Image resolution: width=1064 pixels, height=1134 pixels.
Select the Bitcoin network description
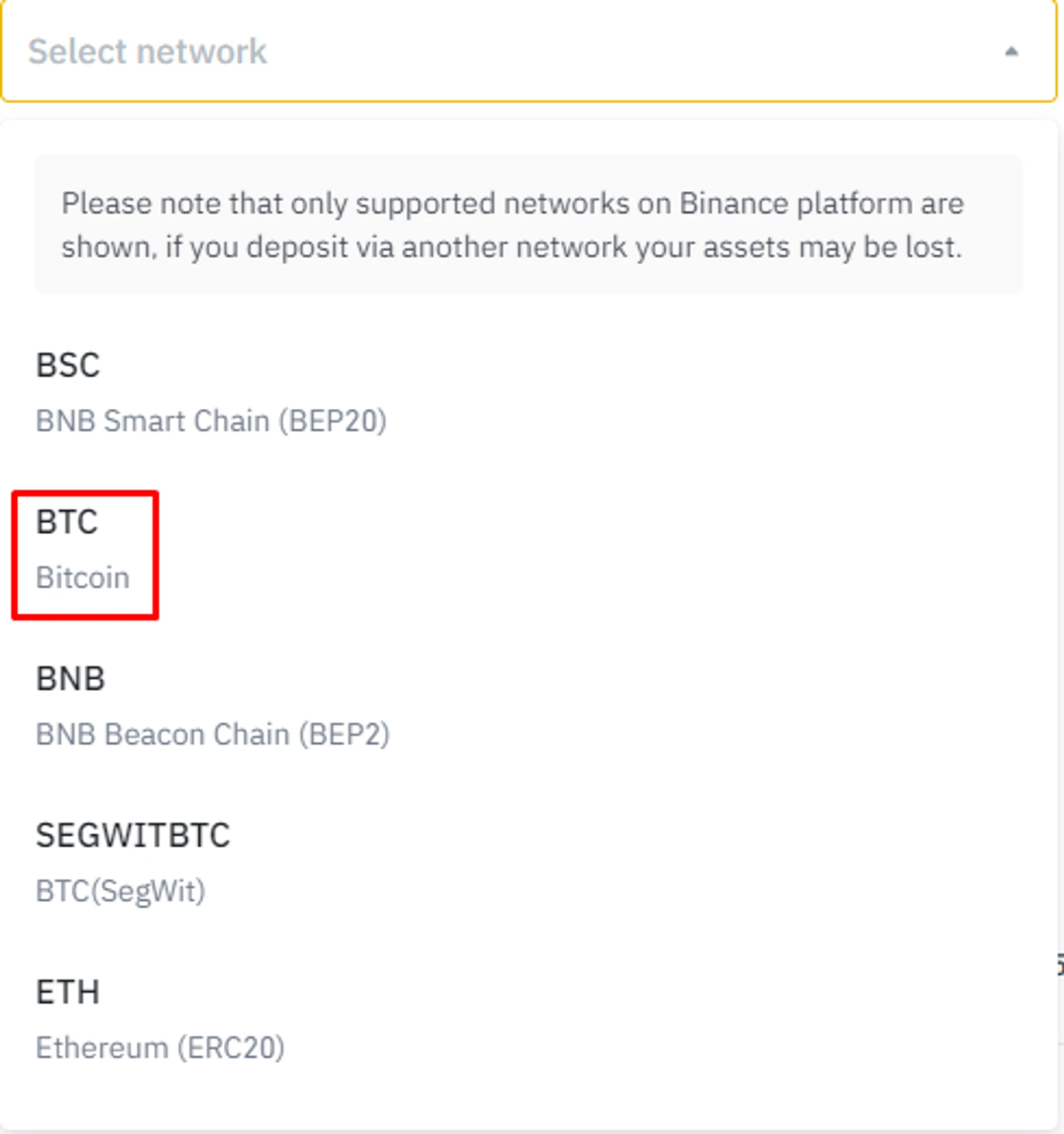point(82,577)
